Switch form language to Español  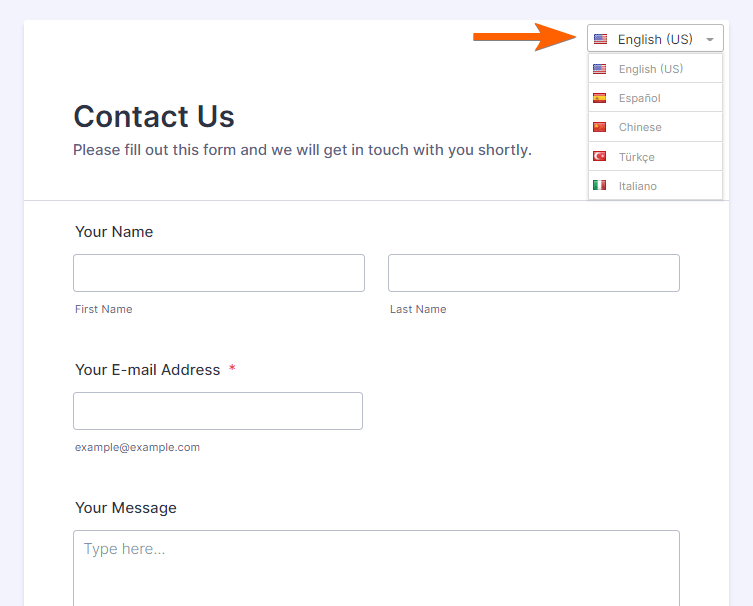(640, 98)
